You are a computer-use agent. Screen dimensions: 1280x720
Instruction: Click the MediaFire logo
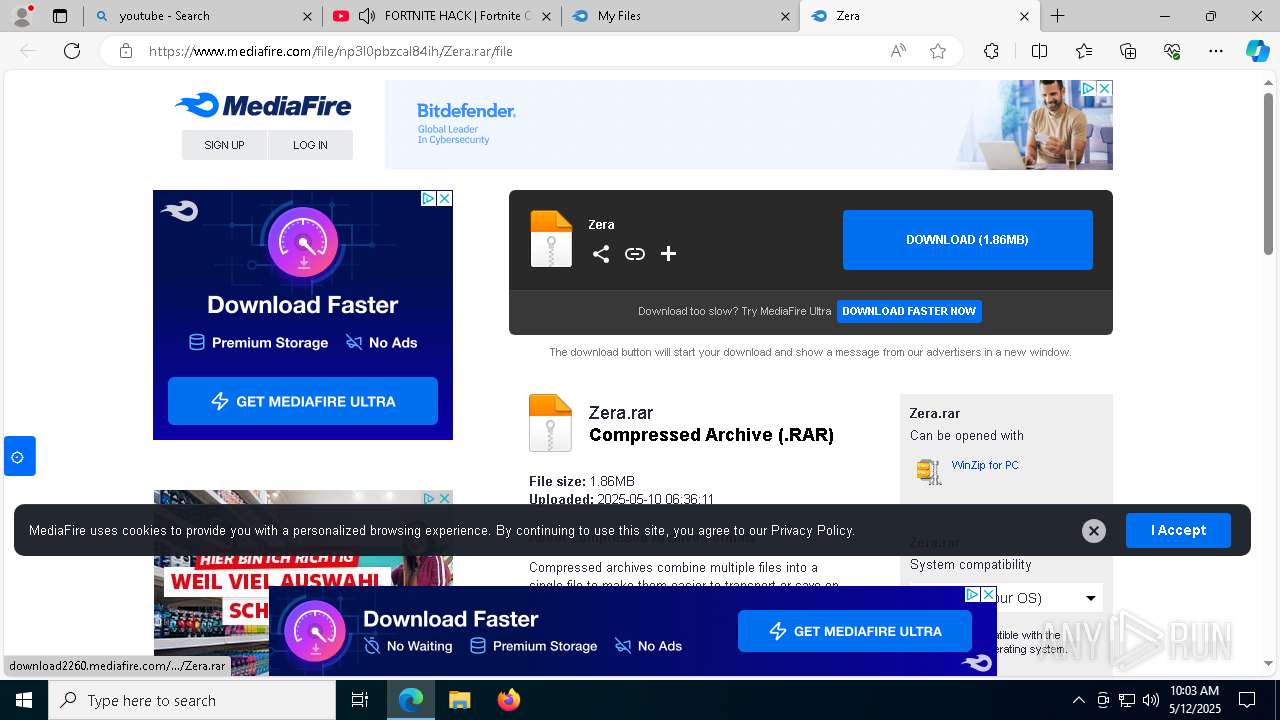click(x=263, y=105)
